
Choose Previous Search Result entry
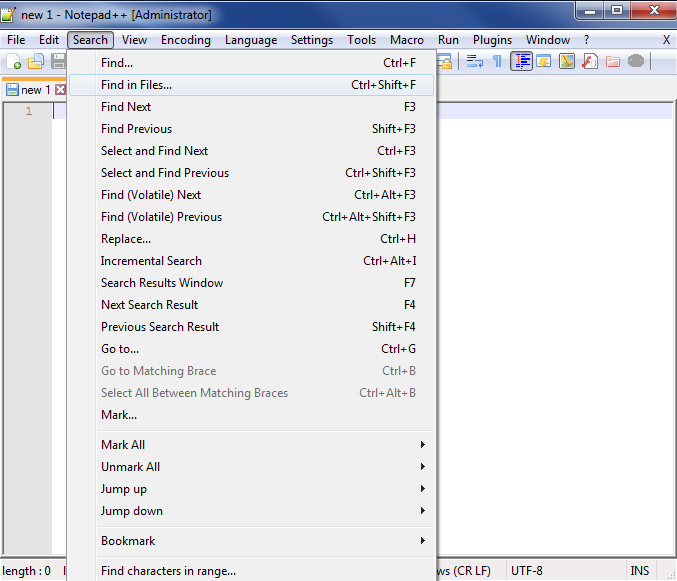pyautogui.click(x=251, y=327)
